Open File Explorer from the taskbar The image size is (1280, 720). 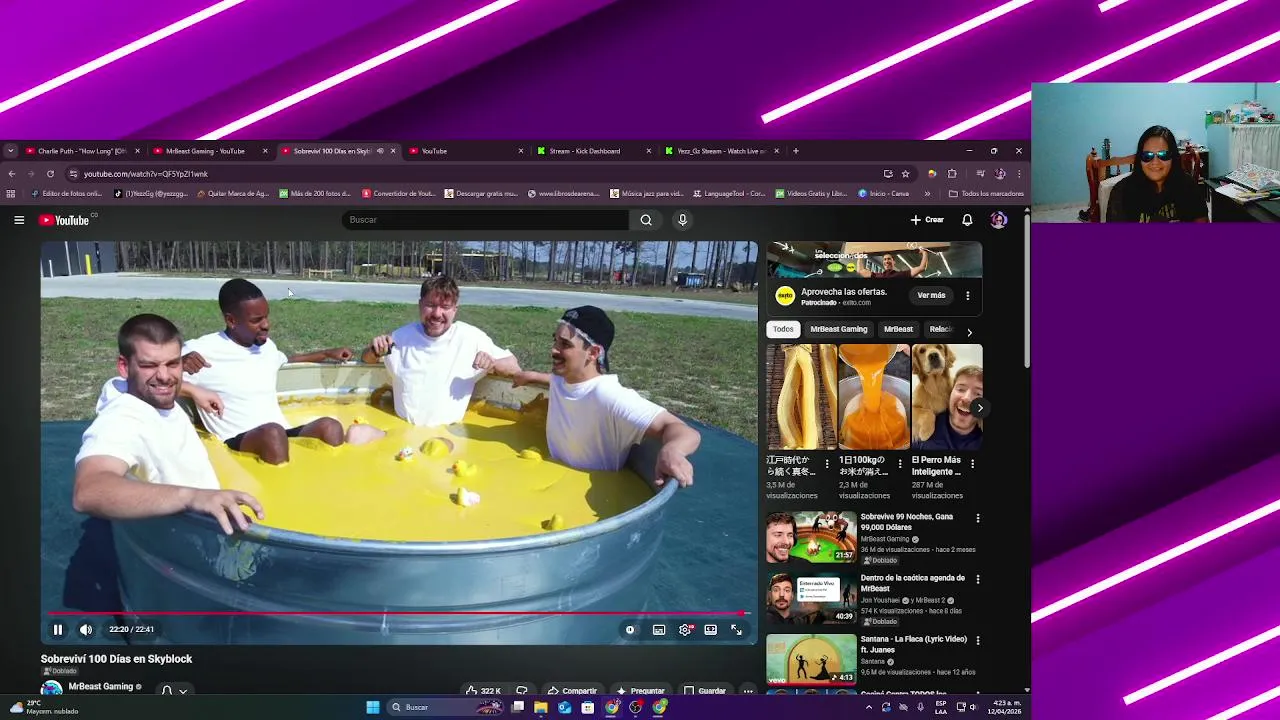click(541, 707)
